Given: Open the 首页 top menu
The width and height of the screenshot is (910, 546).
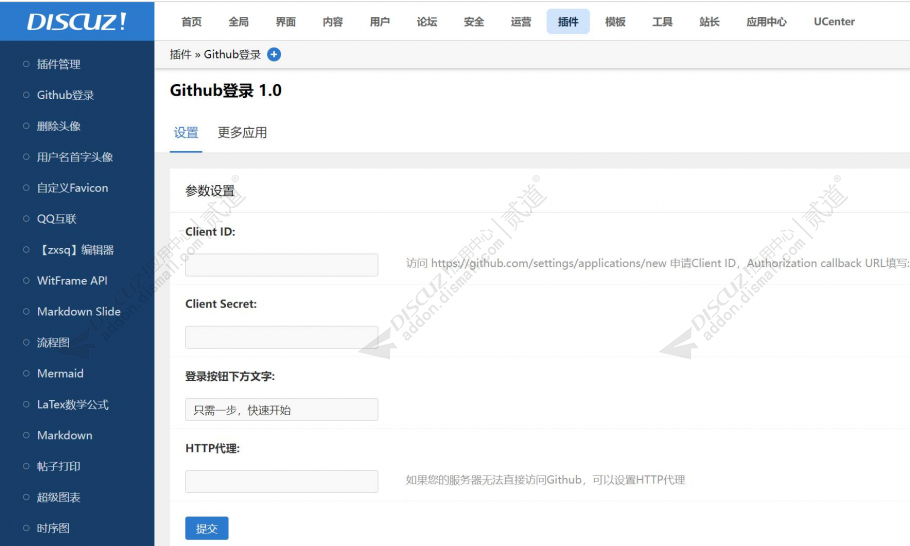Looking at the screenshot, I should (192, 21).
